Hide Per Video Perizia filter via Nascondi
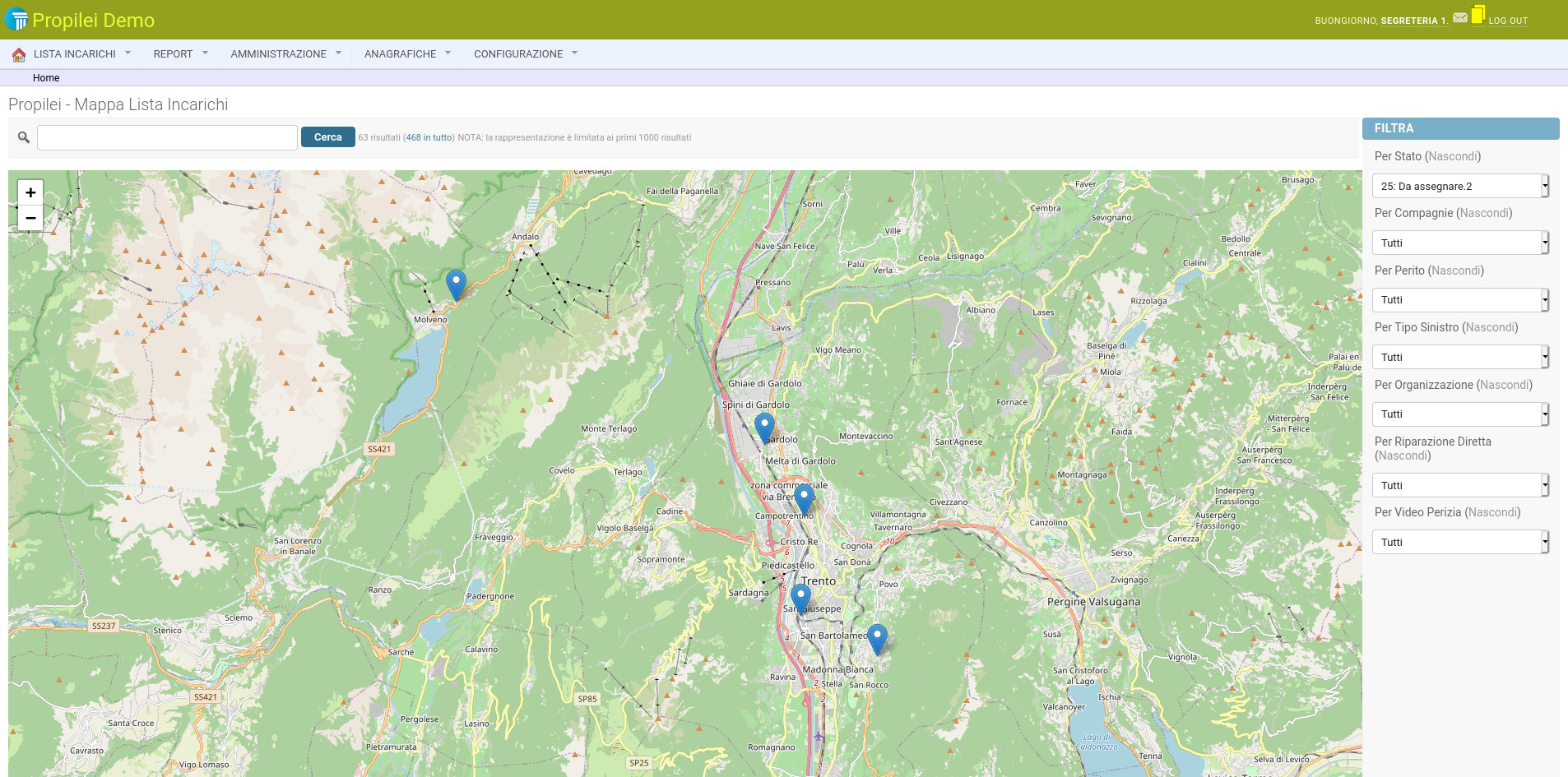1568x777 pixels. click(1492, 512)
